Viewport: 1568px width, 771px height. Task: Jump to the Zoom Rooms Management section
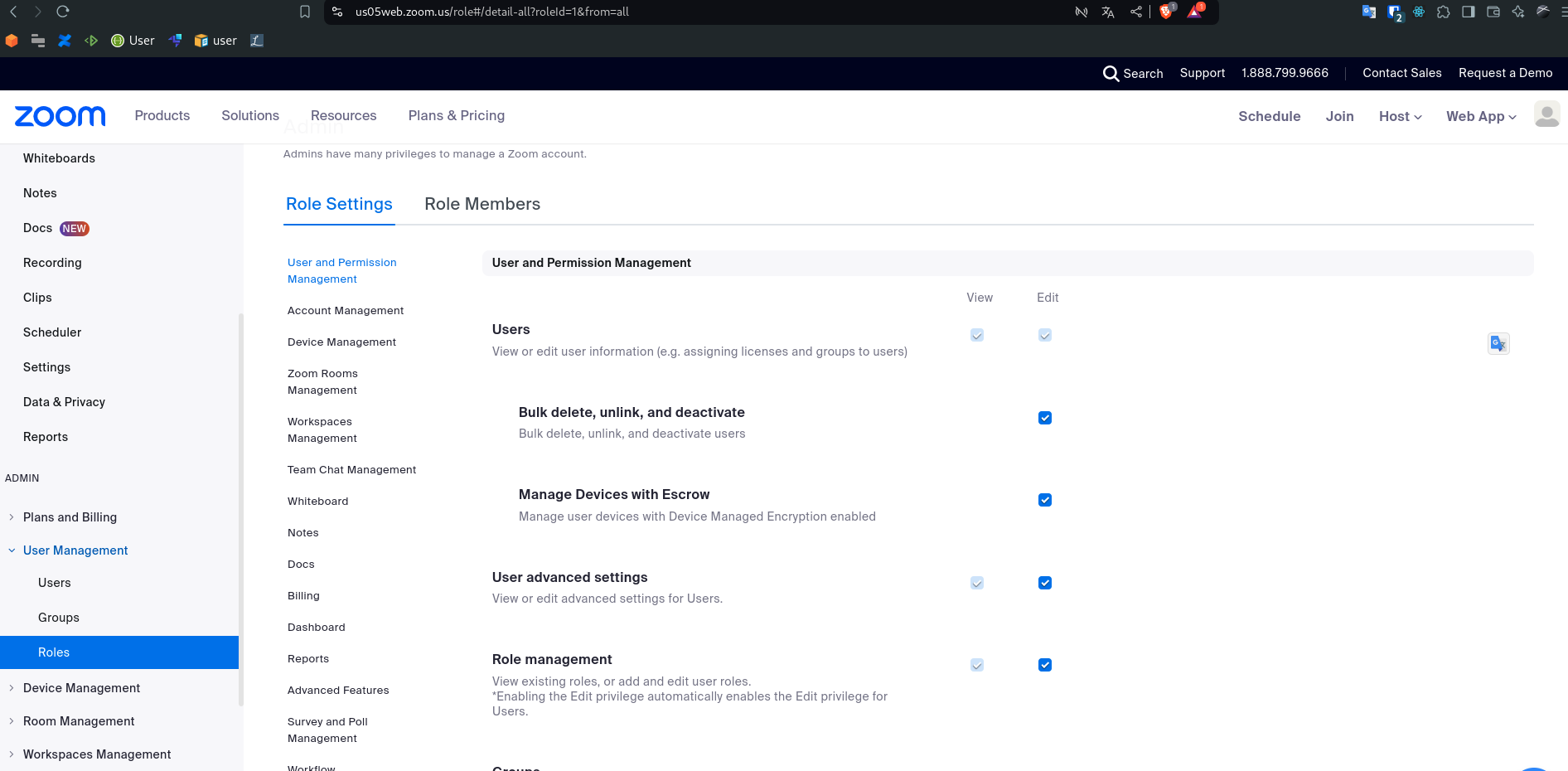[x=322, y=382]
